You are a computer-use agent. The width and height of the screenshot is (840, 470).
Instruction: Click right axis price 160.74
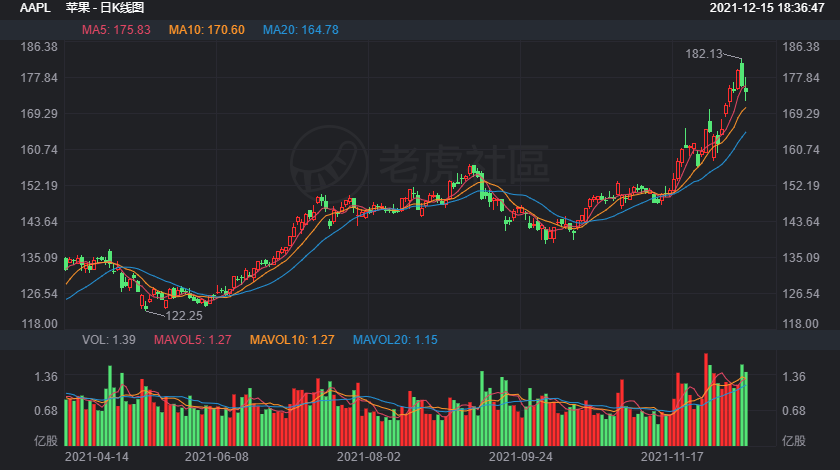pos(801,150)
